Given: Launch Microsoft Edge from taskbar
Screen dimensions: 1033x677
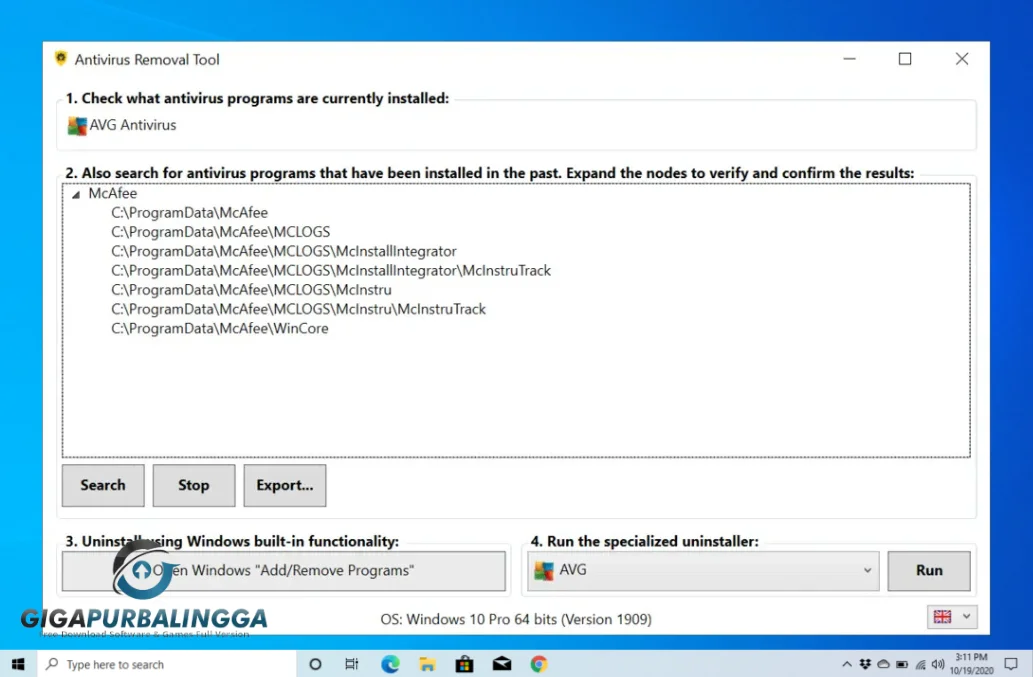Looking at the screenshot, I should (x=390, y=664).
